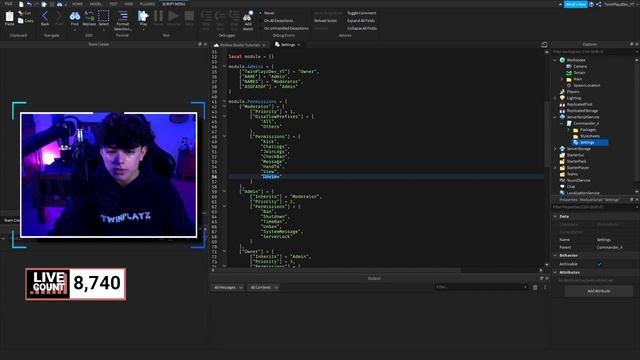Select StarterGui in the Explorer
The width and height of the screenshot is (640, 360).
(x=575, y=155)
